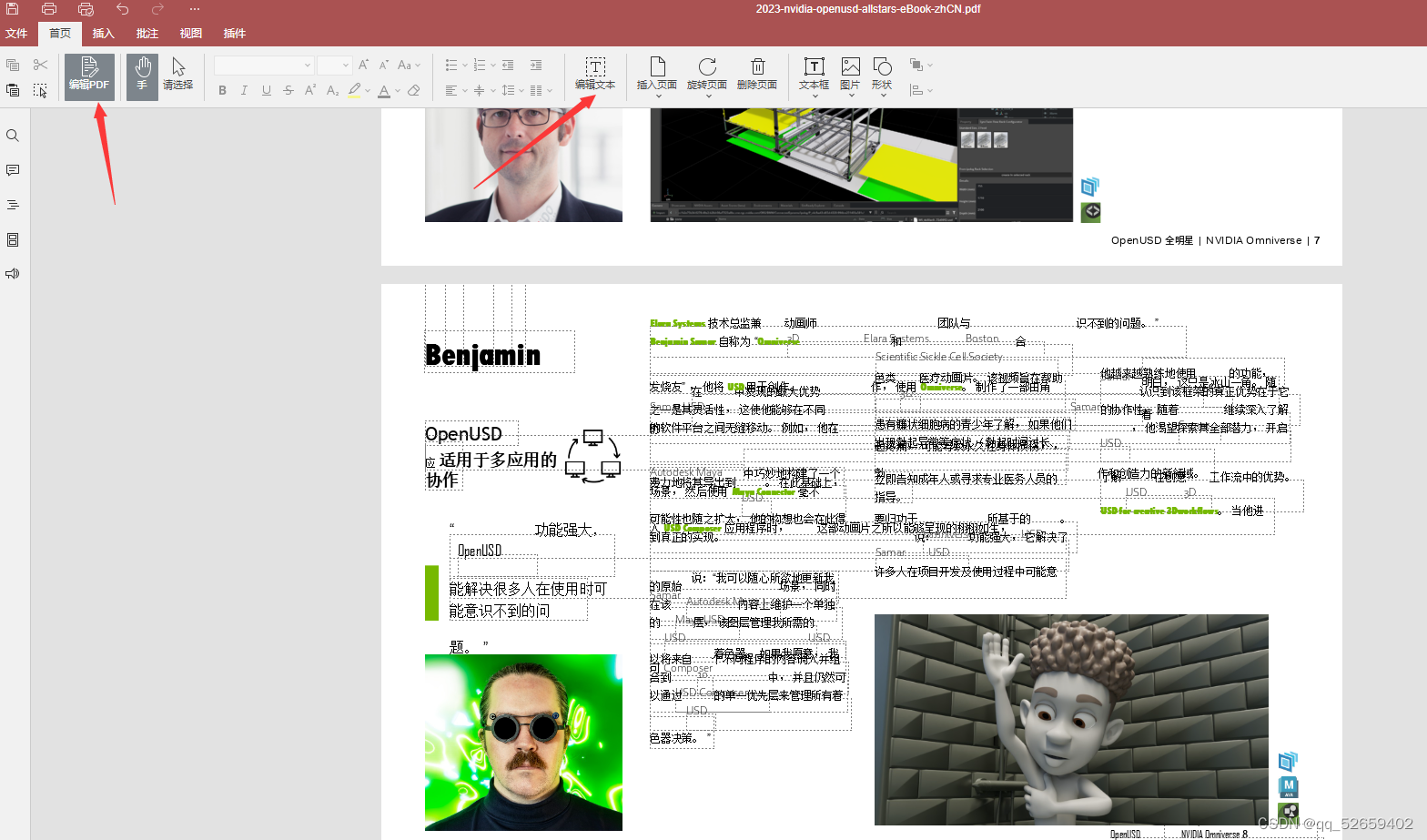Open the outline bookmarks panel in sidebar

pos(13,205)
